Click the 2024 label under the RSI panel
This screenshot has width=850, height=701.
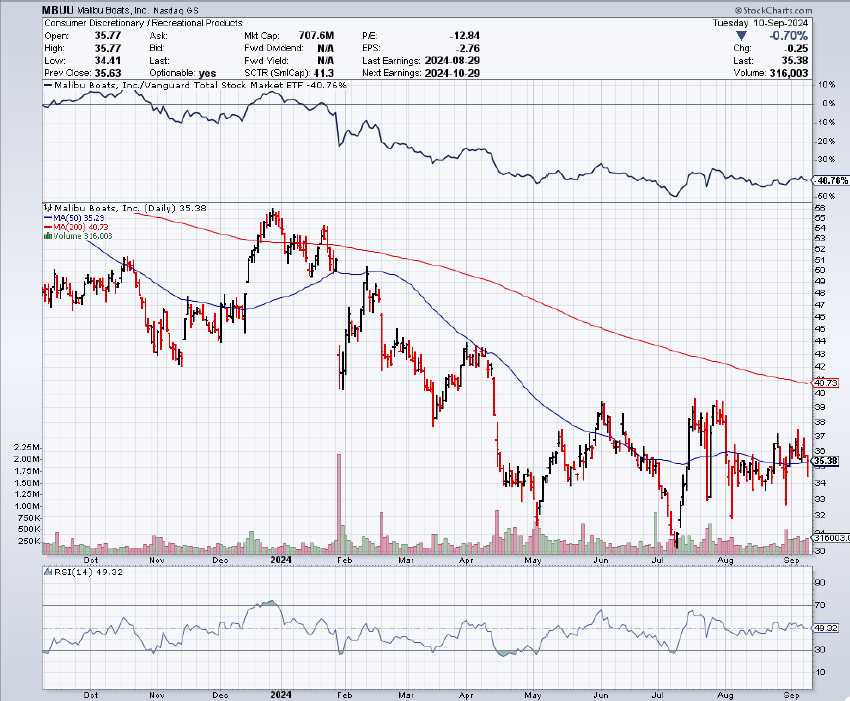[x=281, y=694]
